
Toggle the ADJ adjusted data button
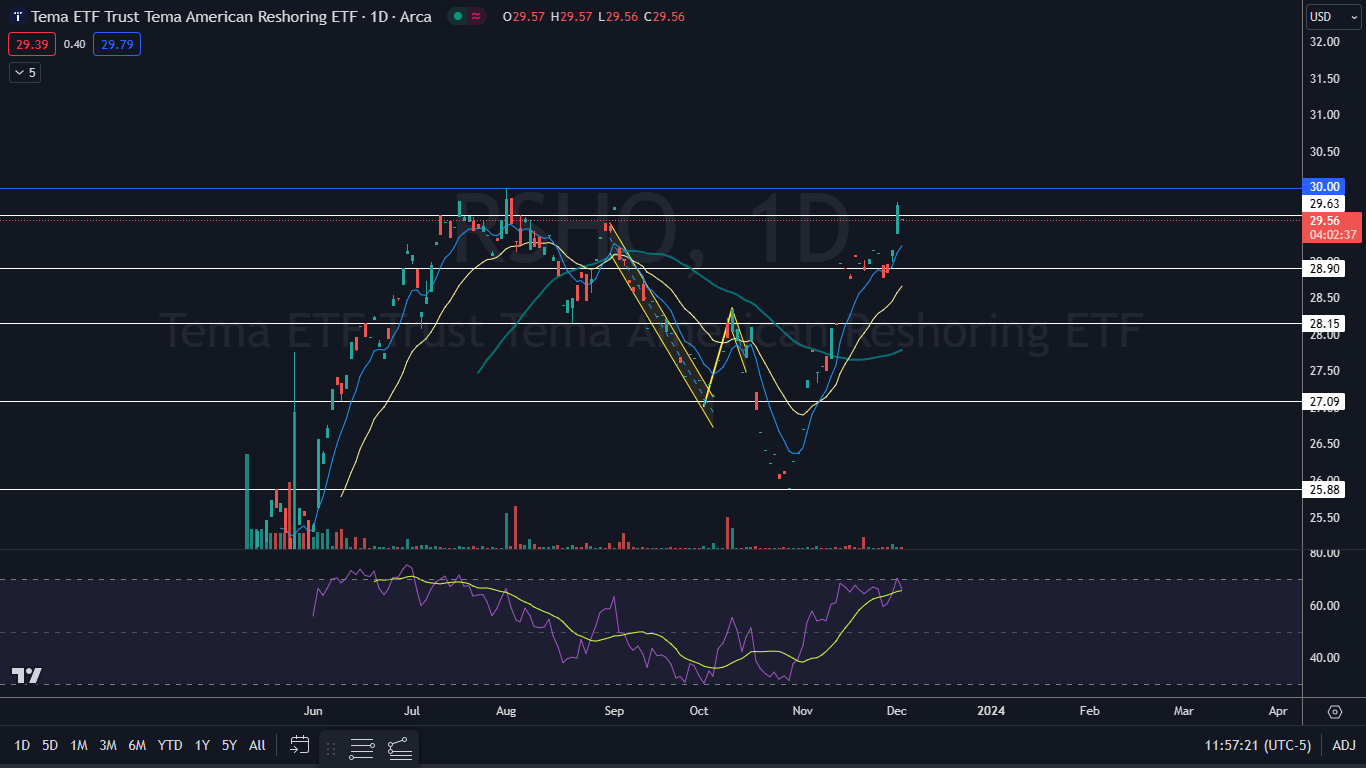(1343, 745)
